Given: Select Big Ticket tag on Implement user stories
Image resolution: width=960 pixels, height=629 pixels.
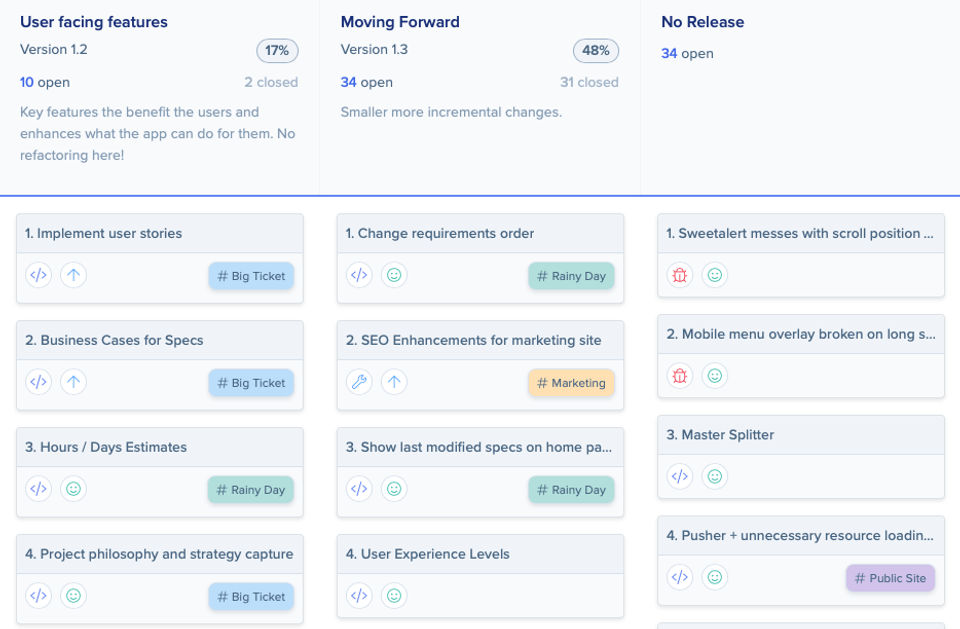Looking at the screenshot, I should 251,276.
